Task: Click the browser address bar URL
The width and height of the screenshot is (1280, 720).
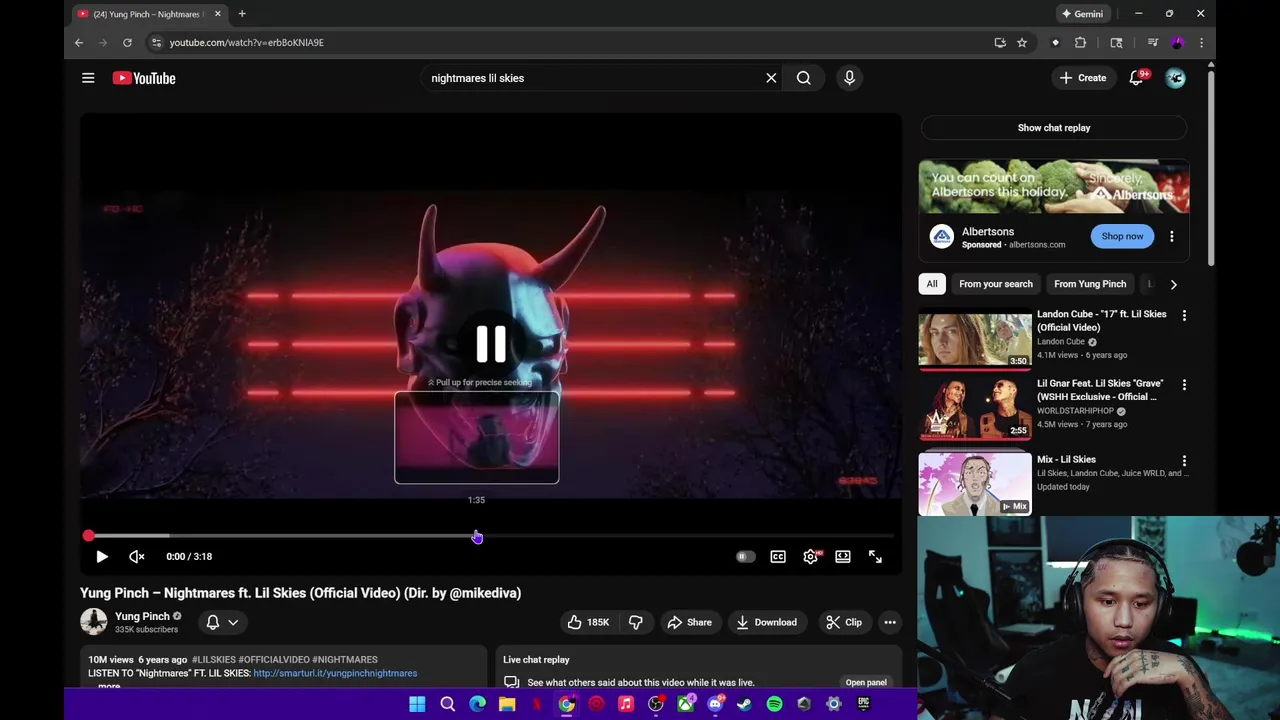Action: [x=246, y=43]
